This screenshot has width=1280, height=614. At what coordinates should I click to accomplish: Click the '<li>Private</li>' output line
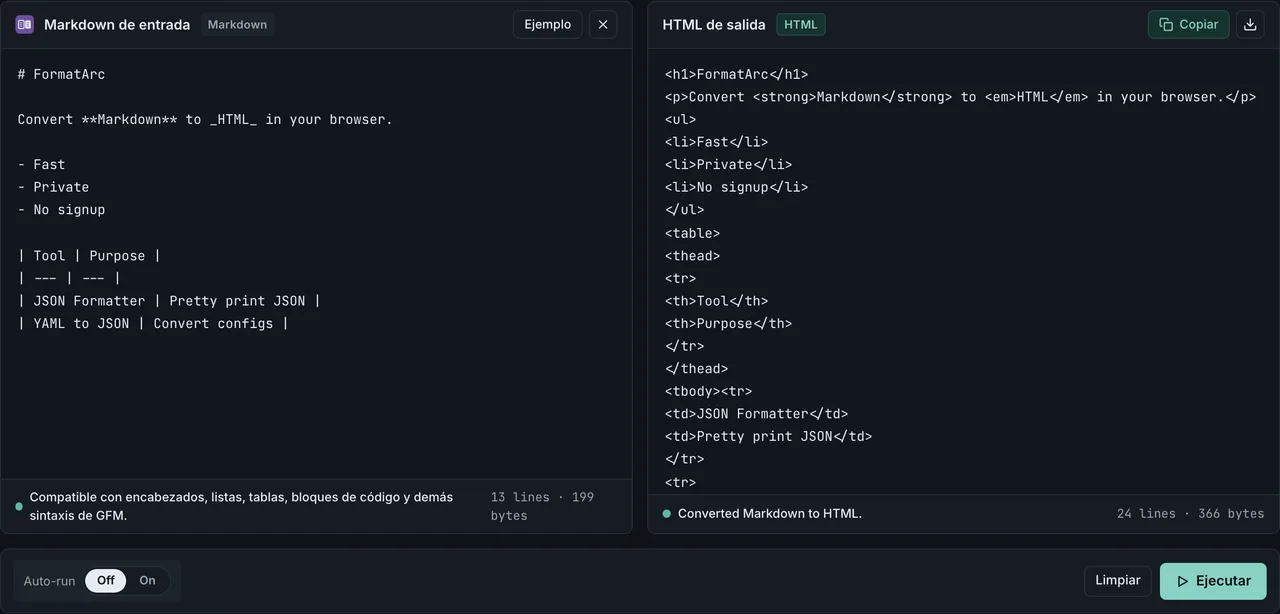point(728,165)
